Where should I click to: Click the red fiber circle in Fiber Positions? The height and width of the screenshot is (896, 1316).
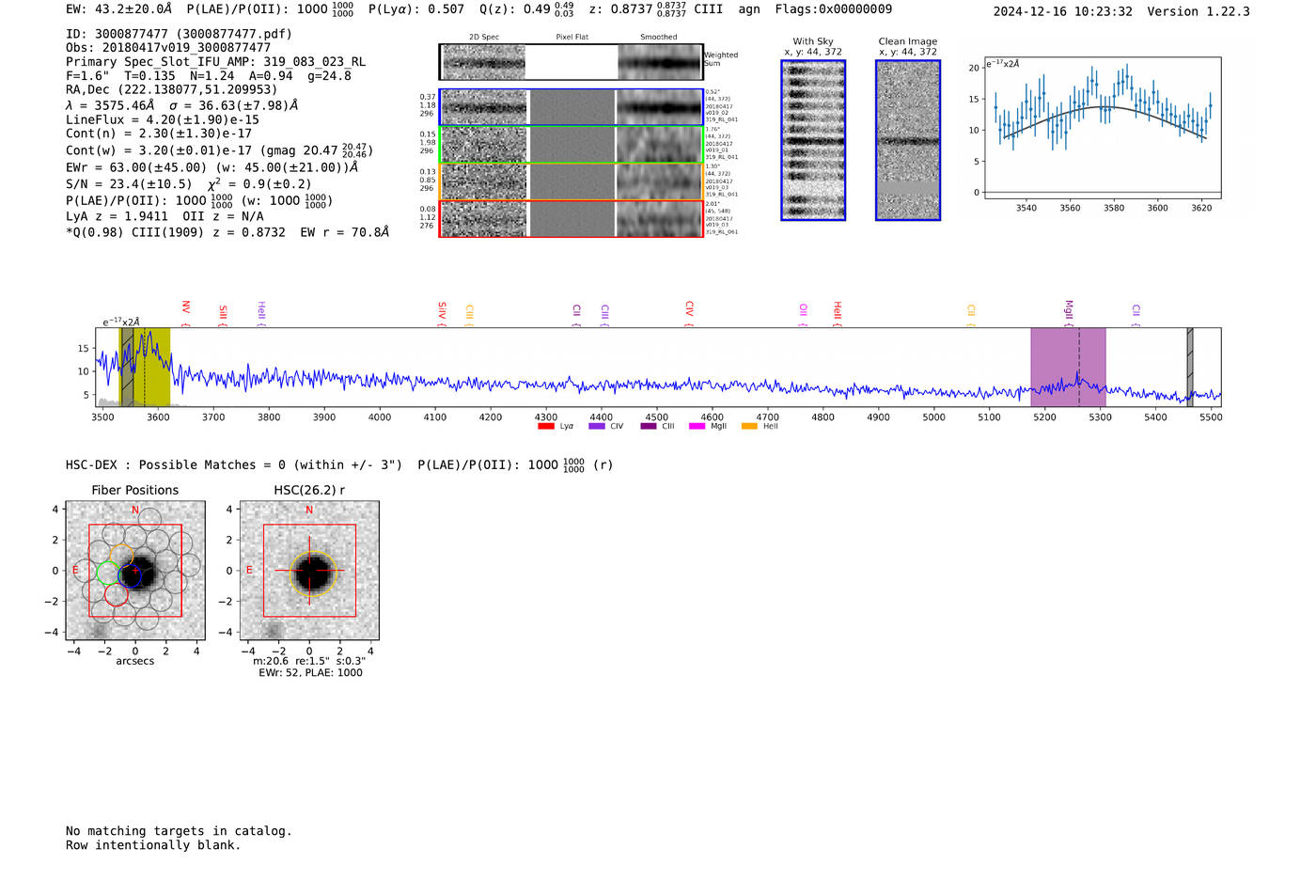point(116,594)
